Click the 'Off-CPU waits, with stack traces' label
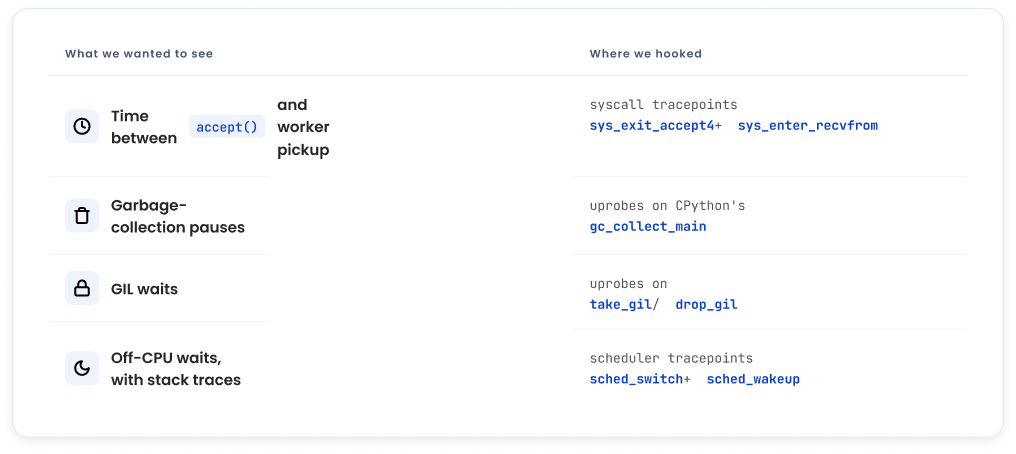Viewport: 1016px width, 454px height. pos(176,369)
